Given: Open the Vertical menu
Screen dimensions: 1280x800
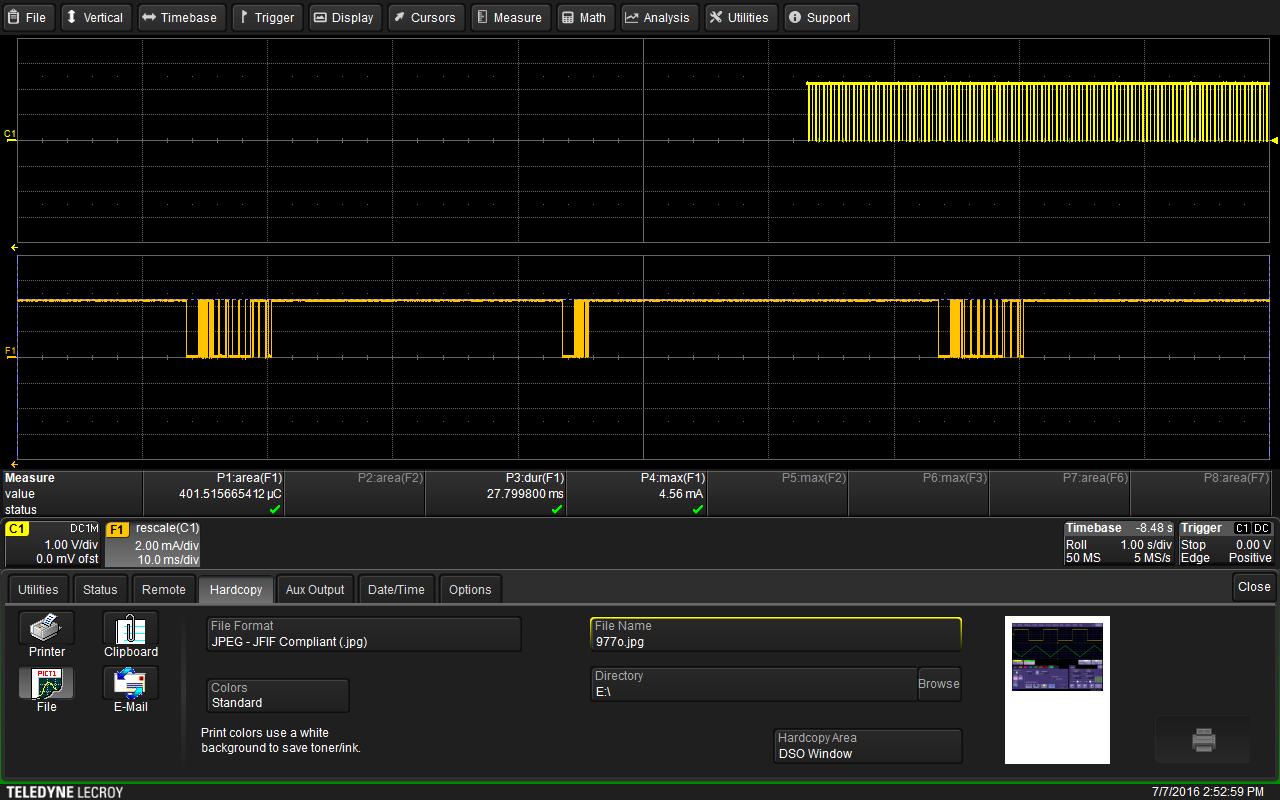Looking at the screenshot, I should 95,17.
